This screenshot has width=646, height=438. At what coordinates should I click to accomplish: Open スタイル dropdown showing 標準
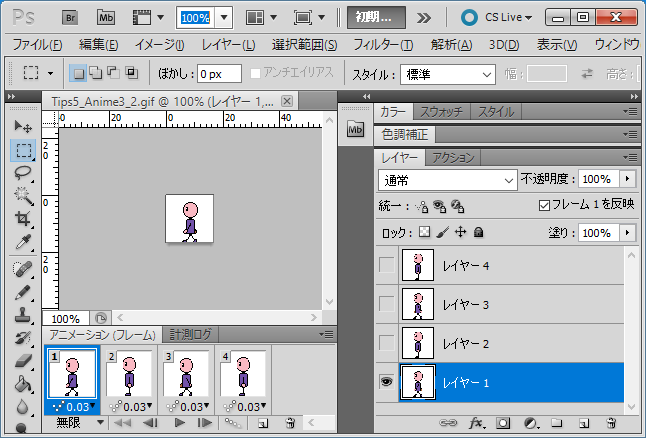447,75
